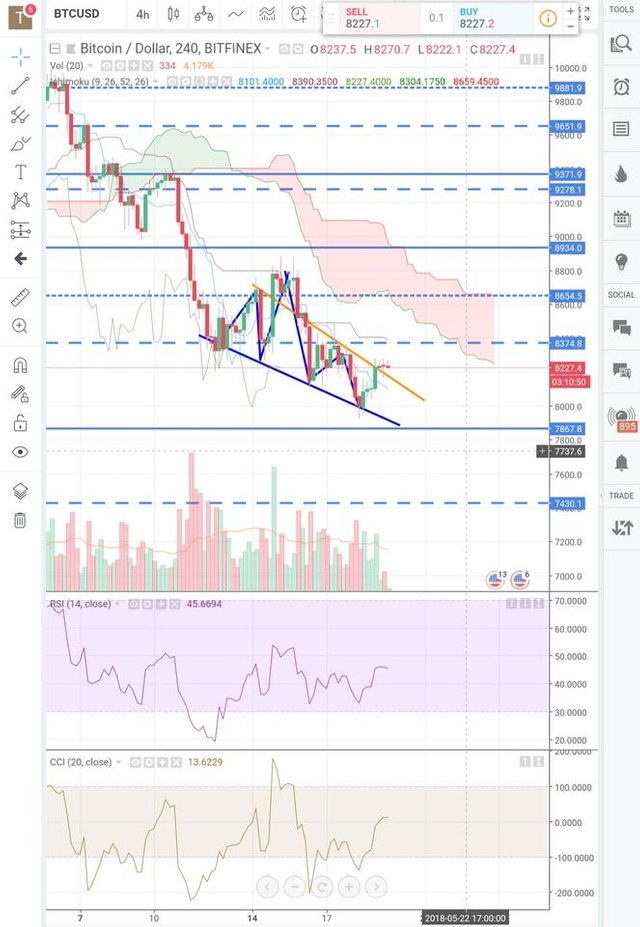
Task: Open the economic events flag marked 13
Action: pos(495,581)
